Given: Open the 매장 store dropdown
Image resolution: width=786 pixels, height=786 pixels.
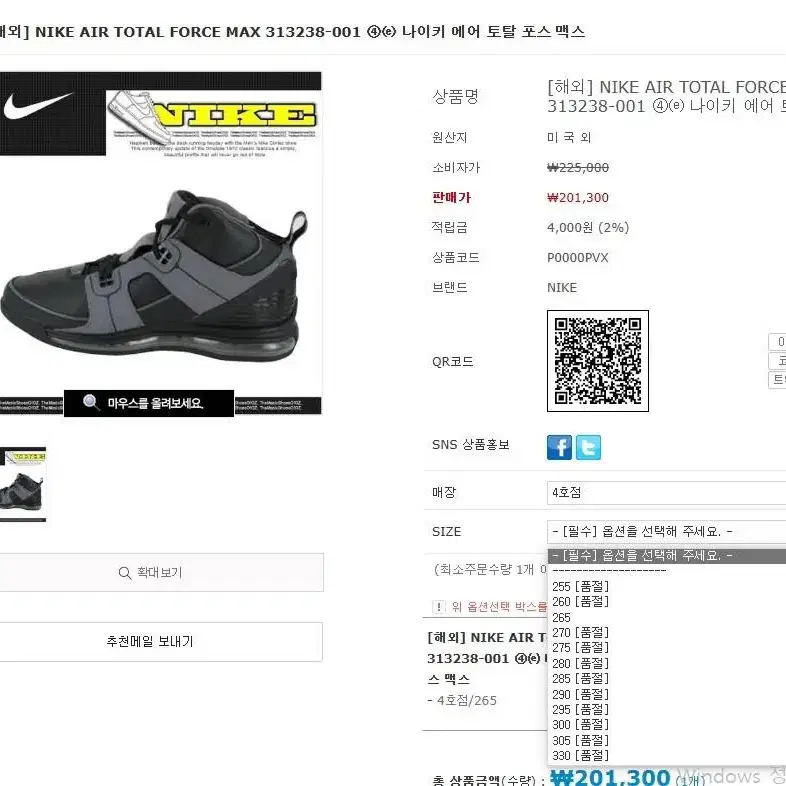Looking at the screenshot, I should click(666, 492).
